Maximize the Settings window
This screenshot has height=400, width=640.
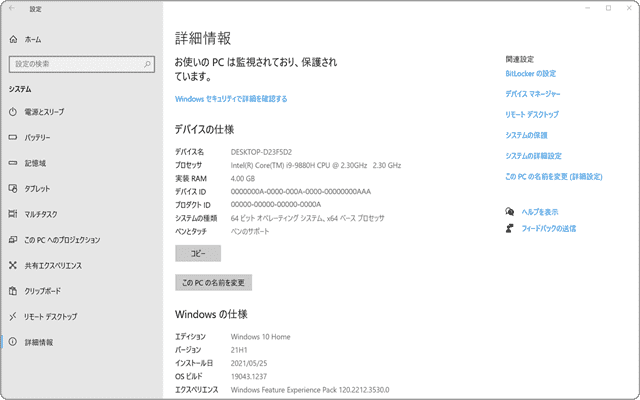pos(608,8)
